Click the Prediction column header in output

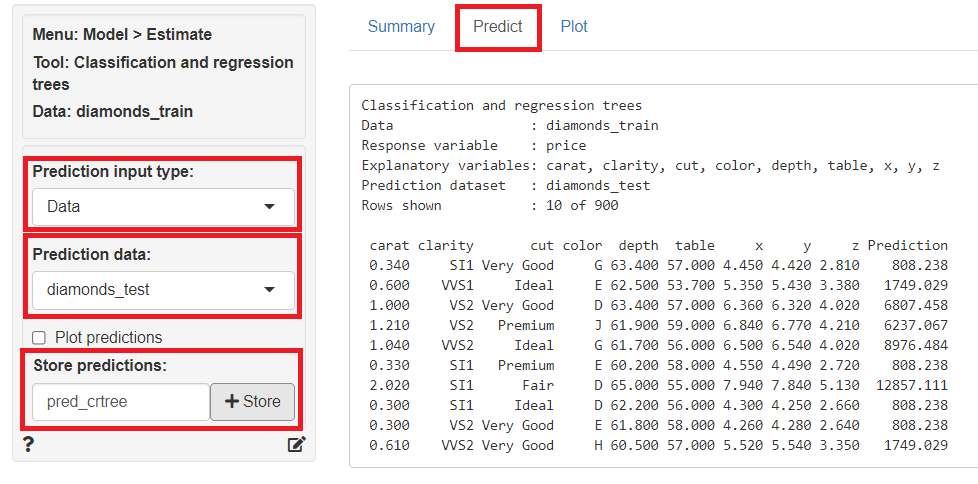tap(907, 245)
